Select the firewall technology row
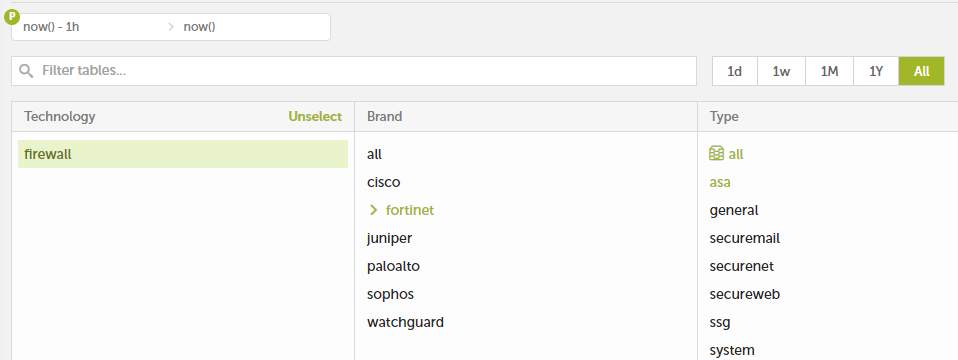The image size is (958, 360). tap(183, 154)
